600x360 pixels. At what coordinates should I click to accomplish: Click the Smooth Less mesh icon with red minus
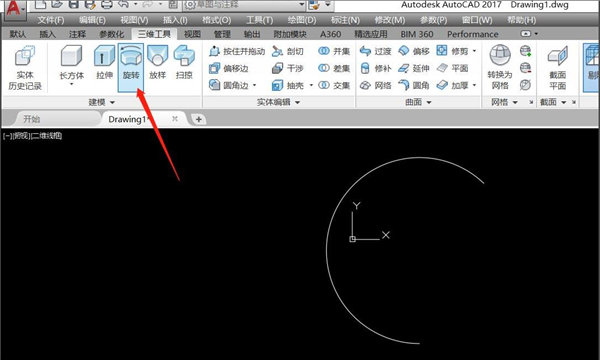525,68
